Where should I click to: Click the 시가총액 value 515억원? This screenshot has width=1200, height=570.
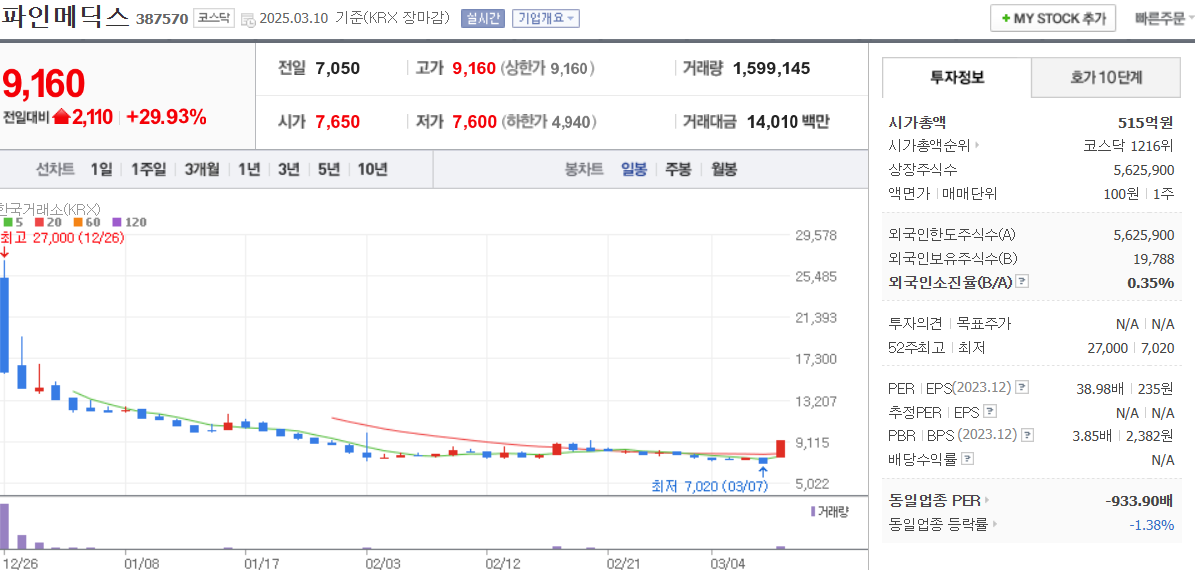tap(1146, 122)
